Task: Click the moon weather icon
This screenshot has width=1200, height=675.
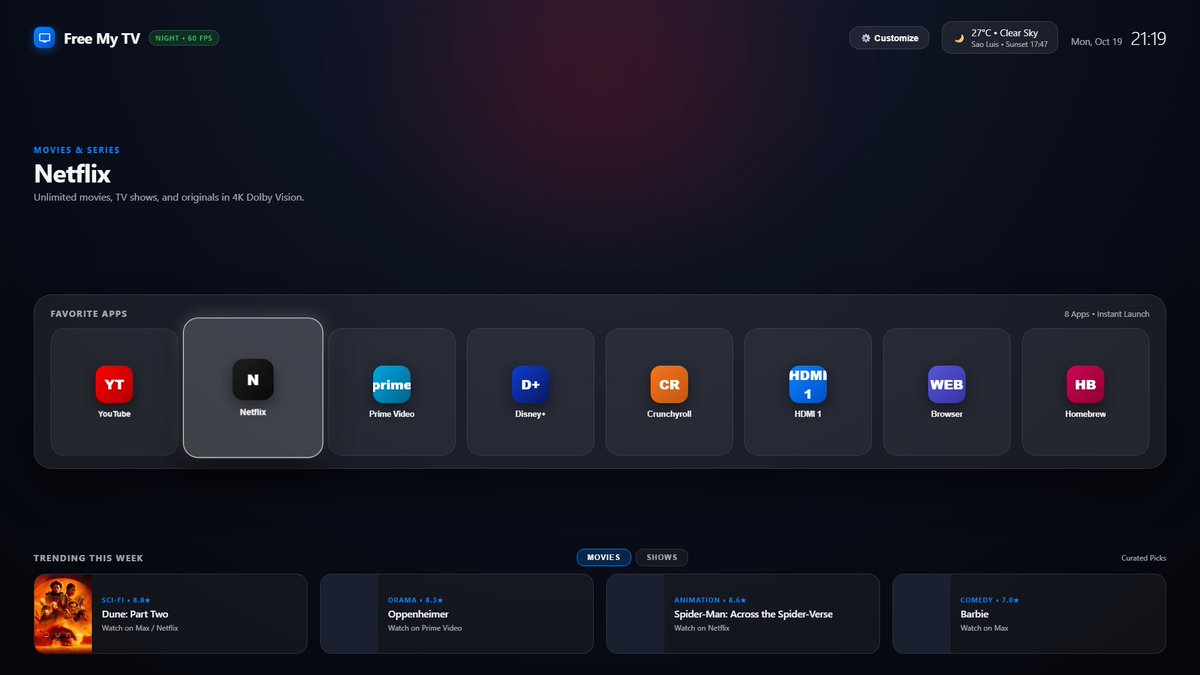Action: (959, 38)
